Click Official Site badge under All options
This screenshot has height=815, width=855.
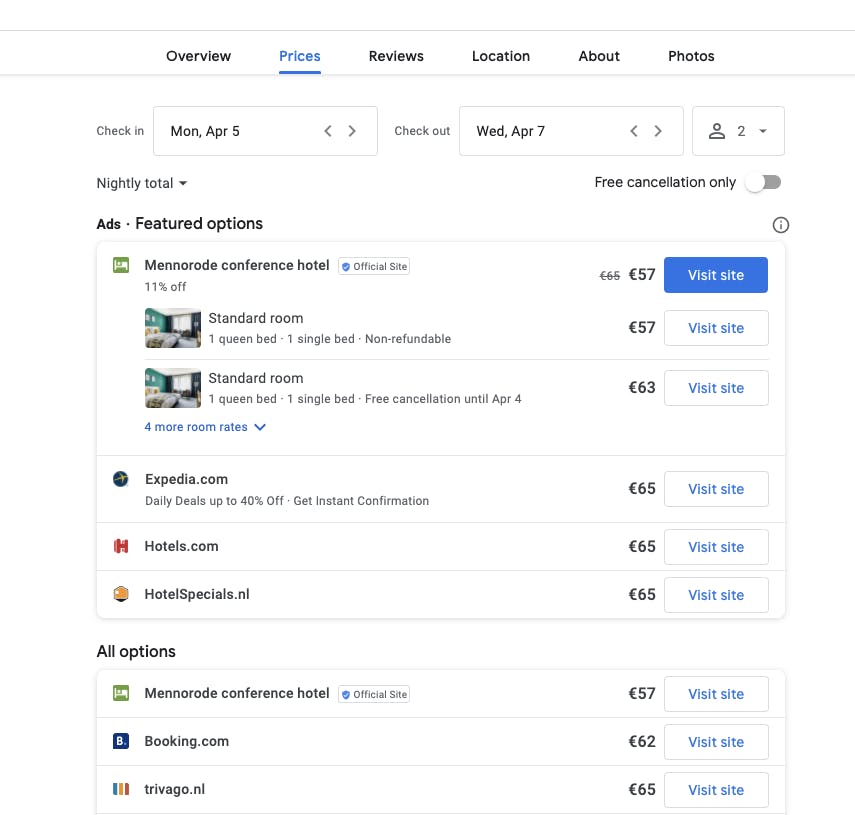[374, 695]
